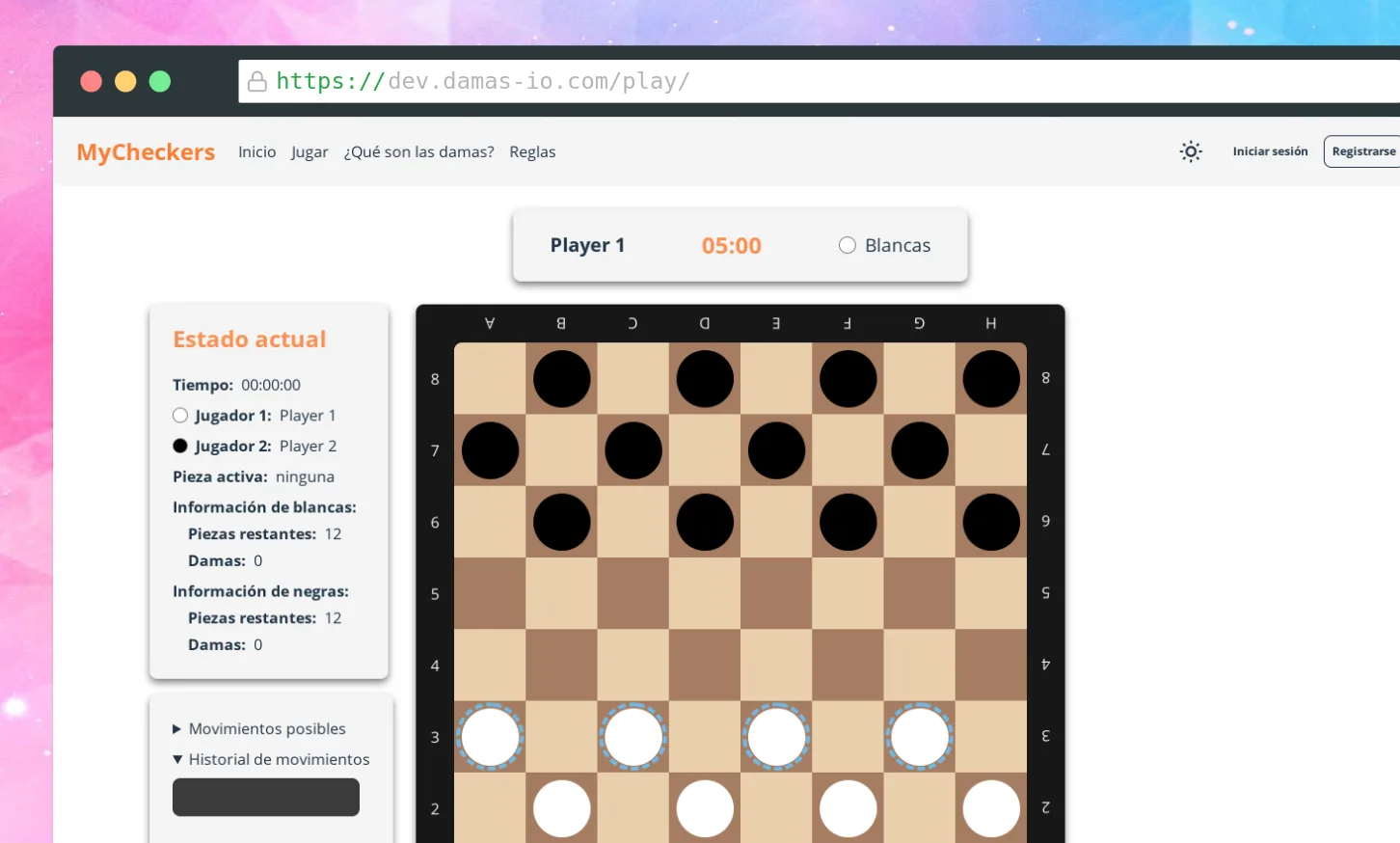
Task: Click the Blancas circle indicator
Action: pos(848,245)
